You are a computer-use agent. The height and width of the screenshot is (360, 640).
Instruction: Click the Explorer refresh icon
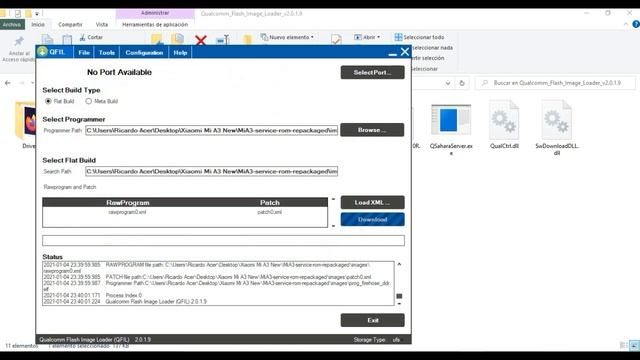coord(462,83)
